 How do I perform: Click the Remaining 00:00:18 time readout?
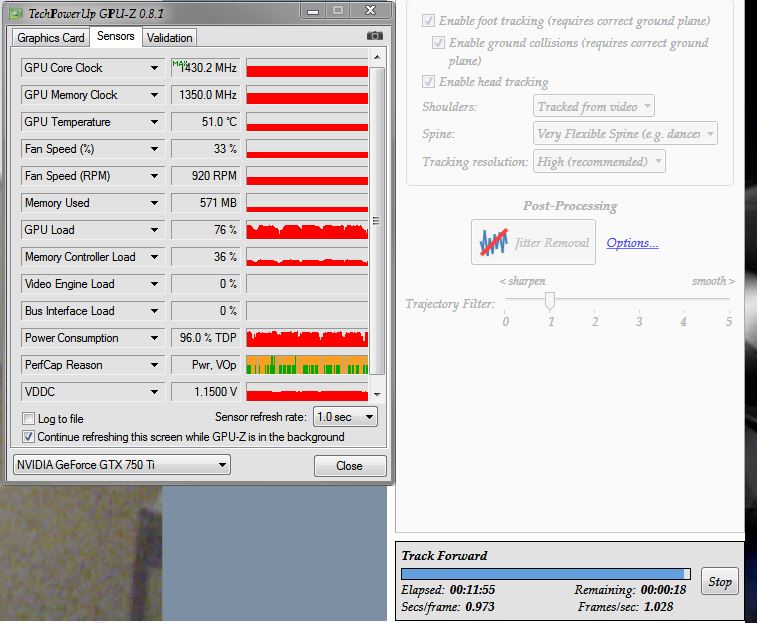(x=631, y=590)
